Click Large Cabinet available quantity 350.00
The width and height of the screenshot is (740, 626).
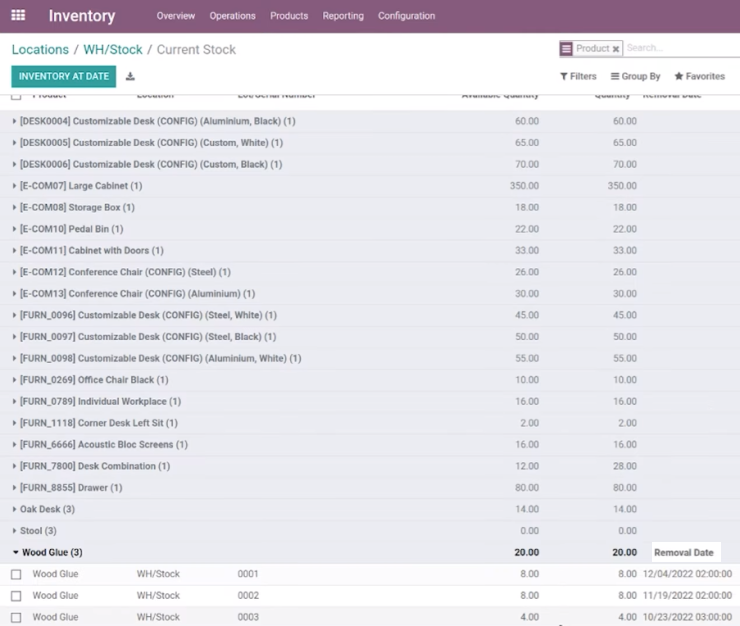click(x=524, y=186)
